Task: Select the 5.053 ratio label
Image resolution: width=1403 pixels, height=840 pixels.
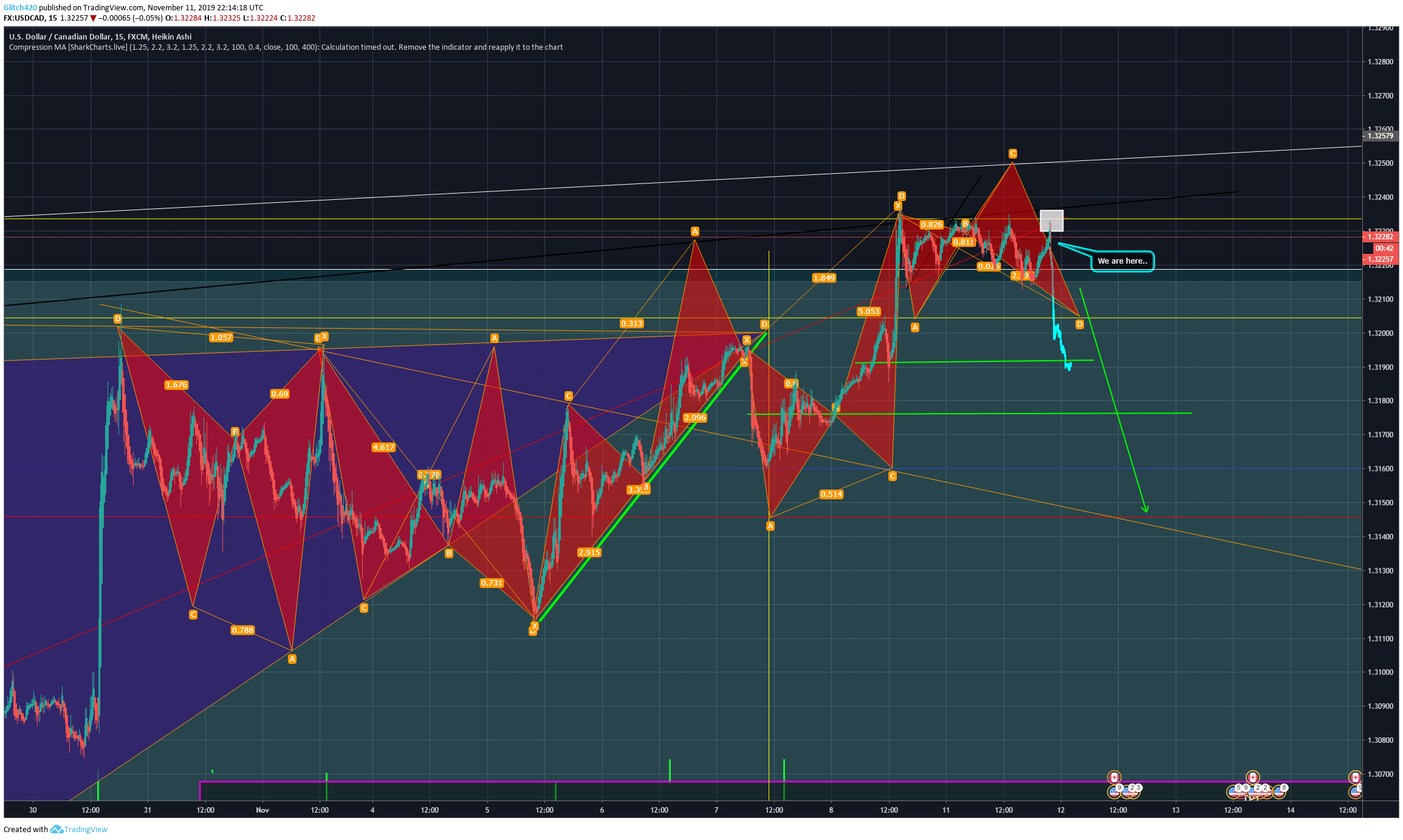Action: click(869, 312)
